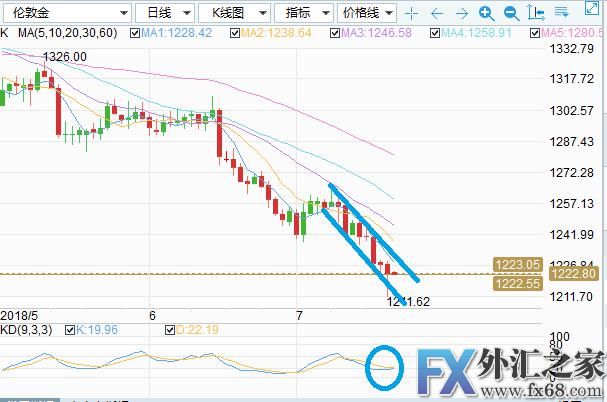This screenshot has height=402, width=607.
Task: Click the 2018/5 date axis label
Action: tap(19, 315)
